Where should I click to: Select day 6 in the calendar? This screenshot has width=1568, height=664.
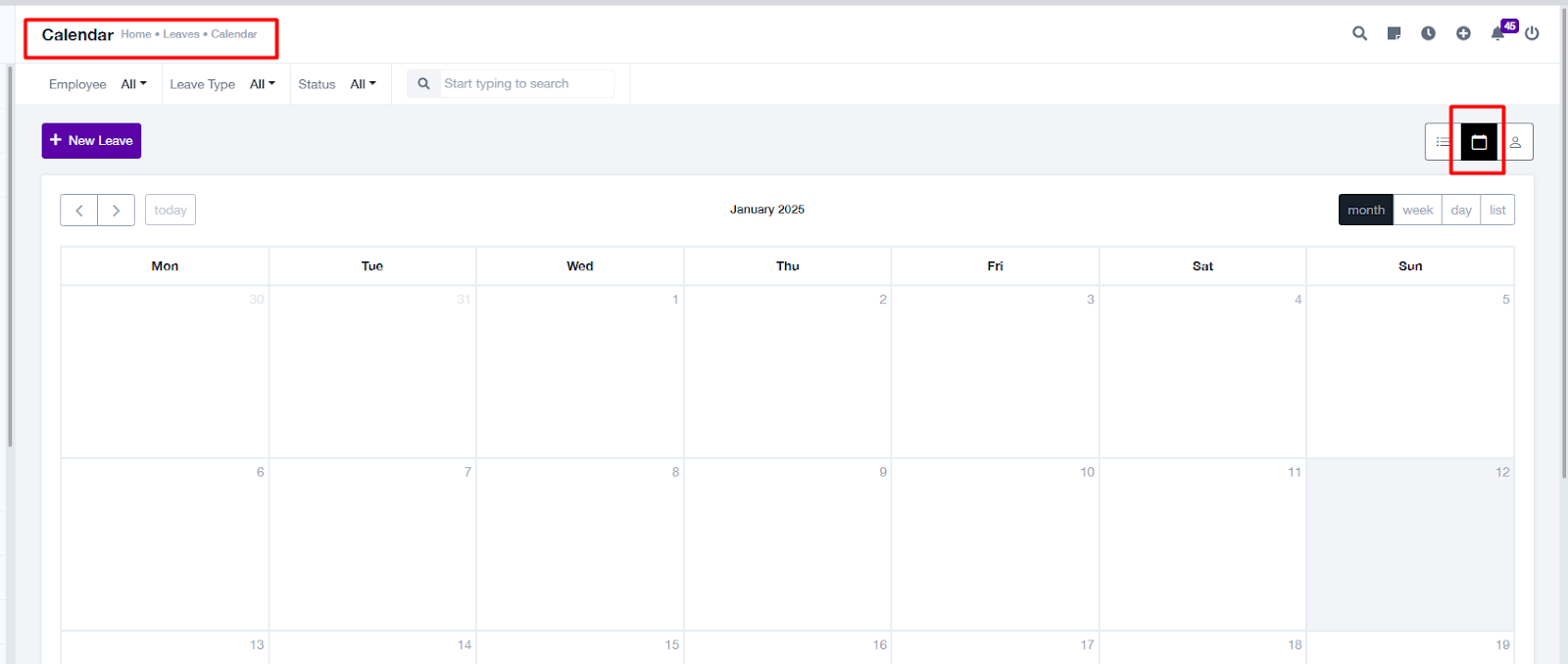165,545
